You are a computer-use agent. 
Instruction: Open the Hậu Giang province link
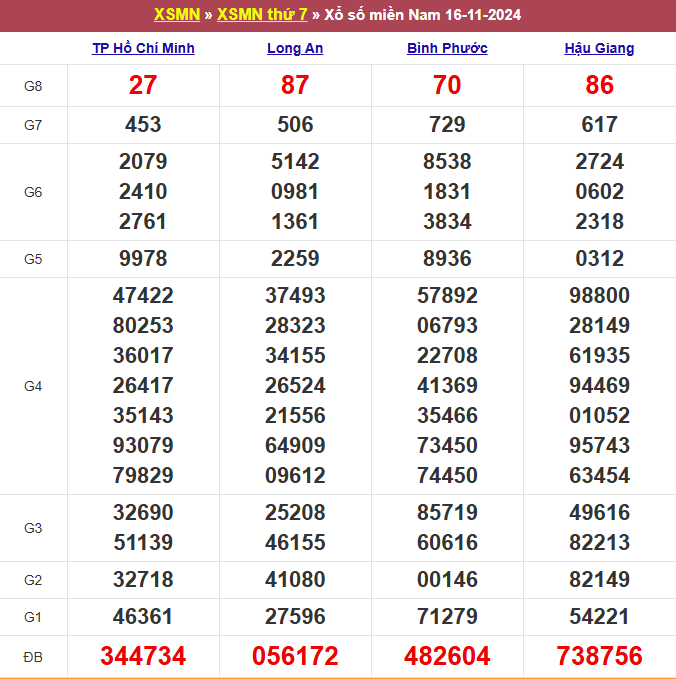[599, 48]
